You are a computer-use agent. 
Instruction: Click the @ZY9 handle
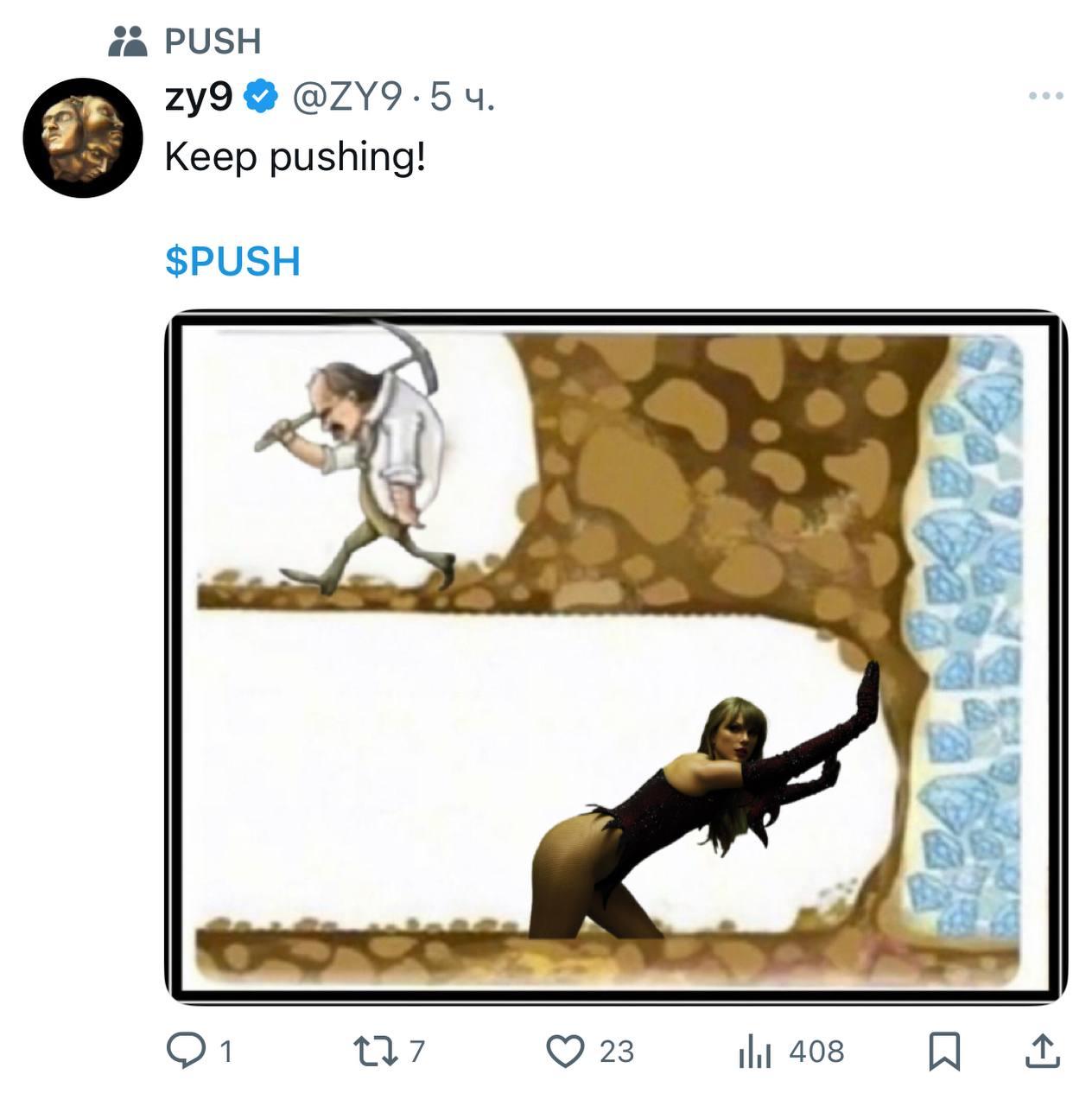[347, 99]
